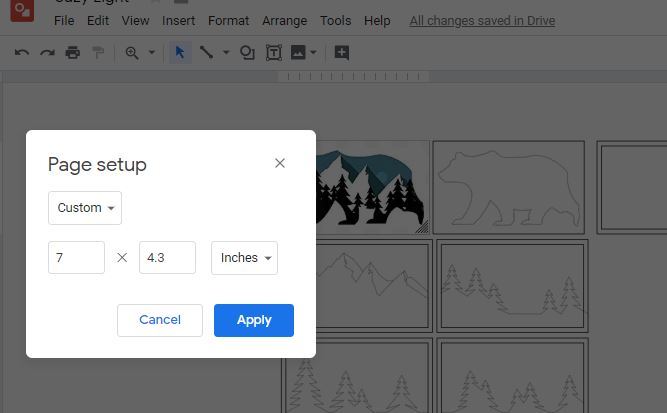Image resolution: width=667 pixels, height=413 pixels.
Task: Open the Insert menu
Action: click(179, 20)
